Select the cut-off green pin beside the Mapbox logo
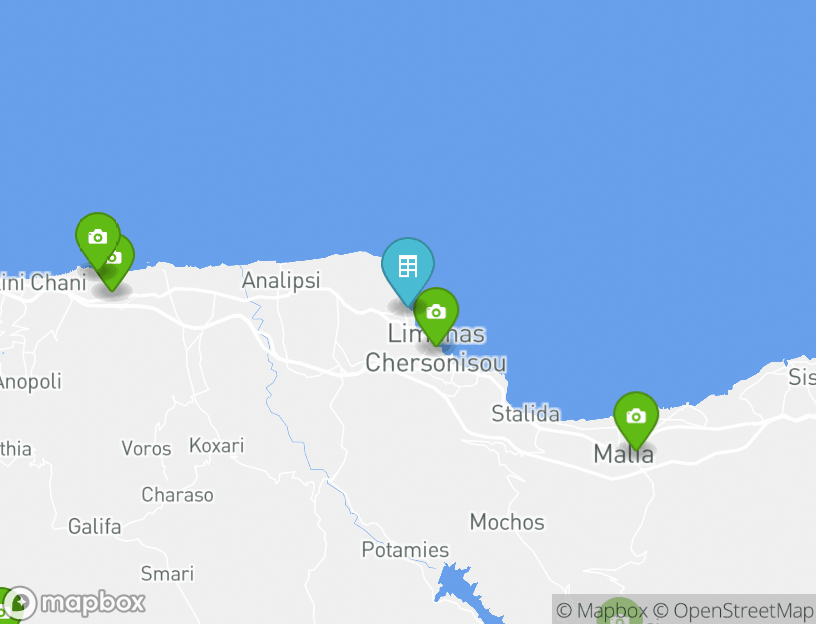816x624 pixels. 6,606
